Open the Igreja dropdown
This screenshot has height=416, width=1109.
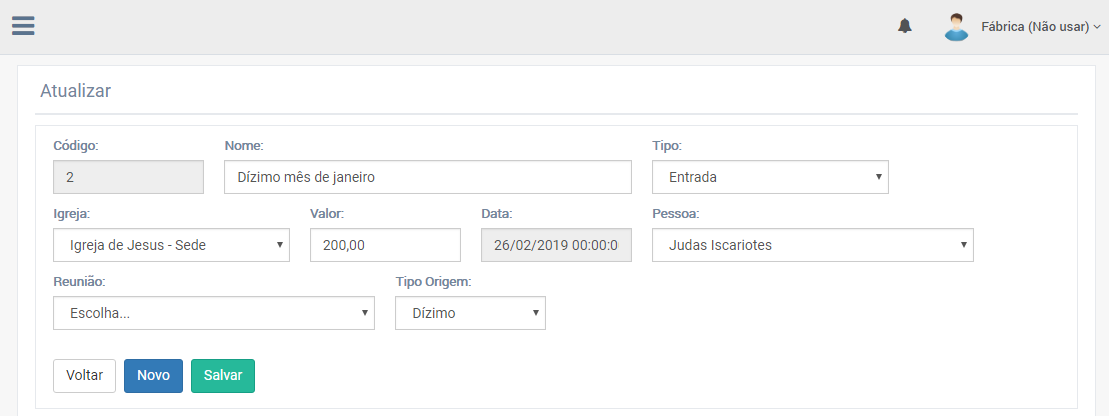click(x=171, y=245)
